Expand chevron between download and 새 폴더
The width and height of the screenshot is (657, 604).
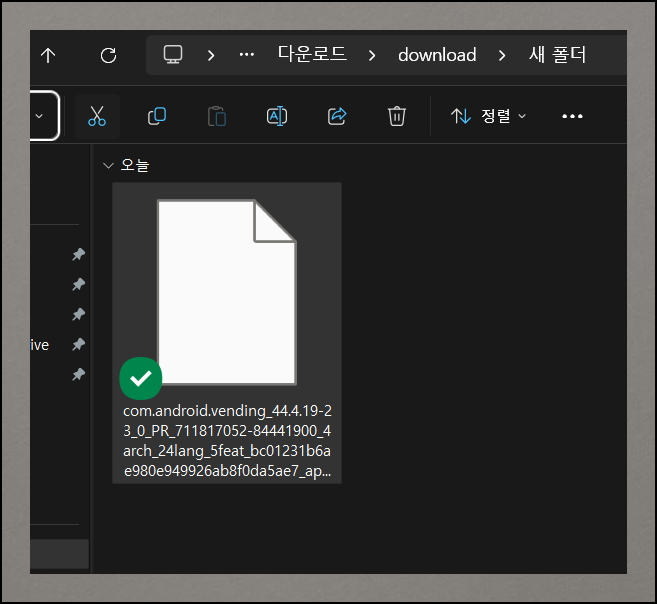pyautogui.click(x=502, y=55)
